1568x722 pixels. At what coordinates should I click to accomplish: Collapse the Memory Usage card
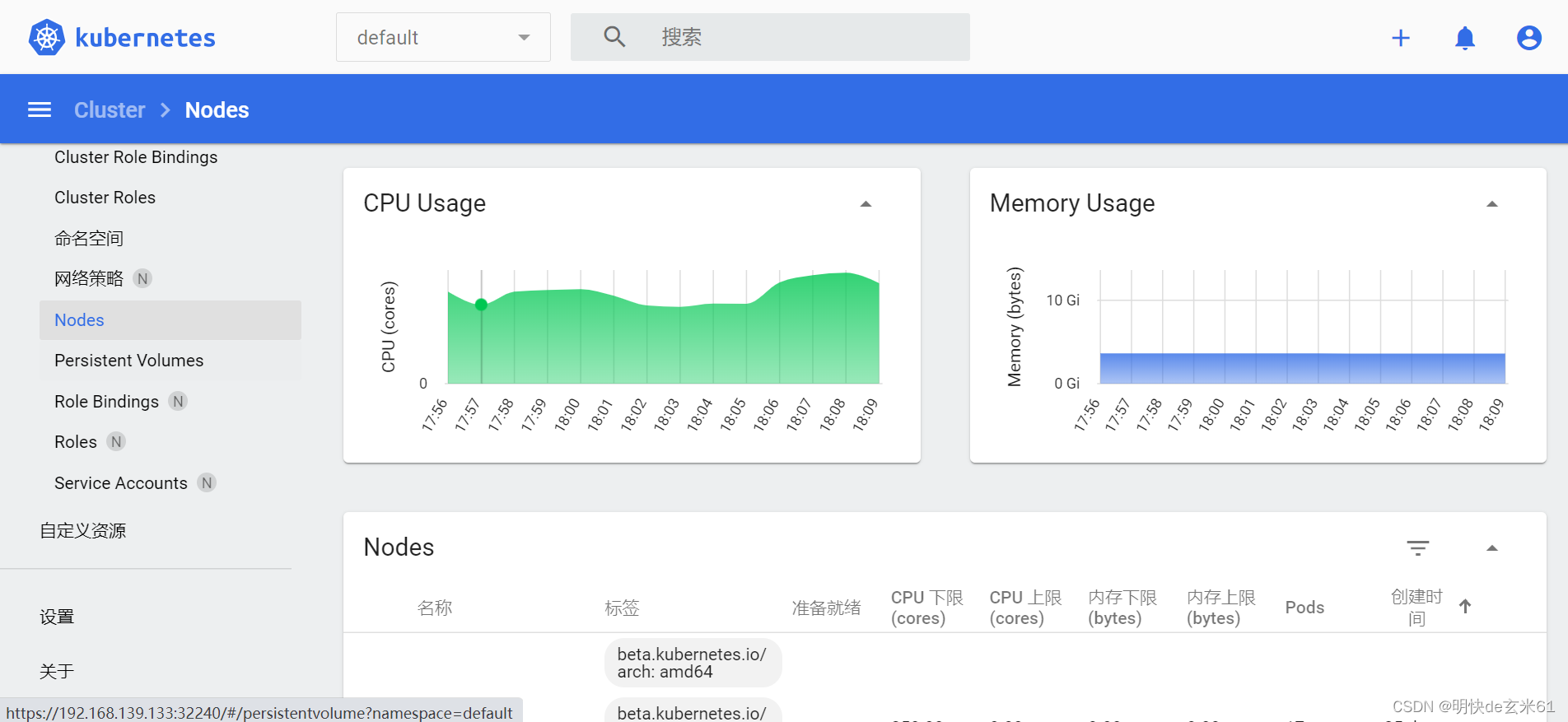pyautogui.click(x=1492, y=203)
